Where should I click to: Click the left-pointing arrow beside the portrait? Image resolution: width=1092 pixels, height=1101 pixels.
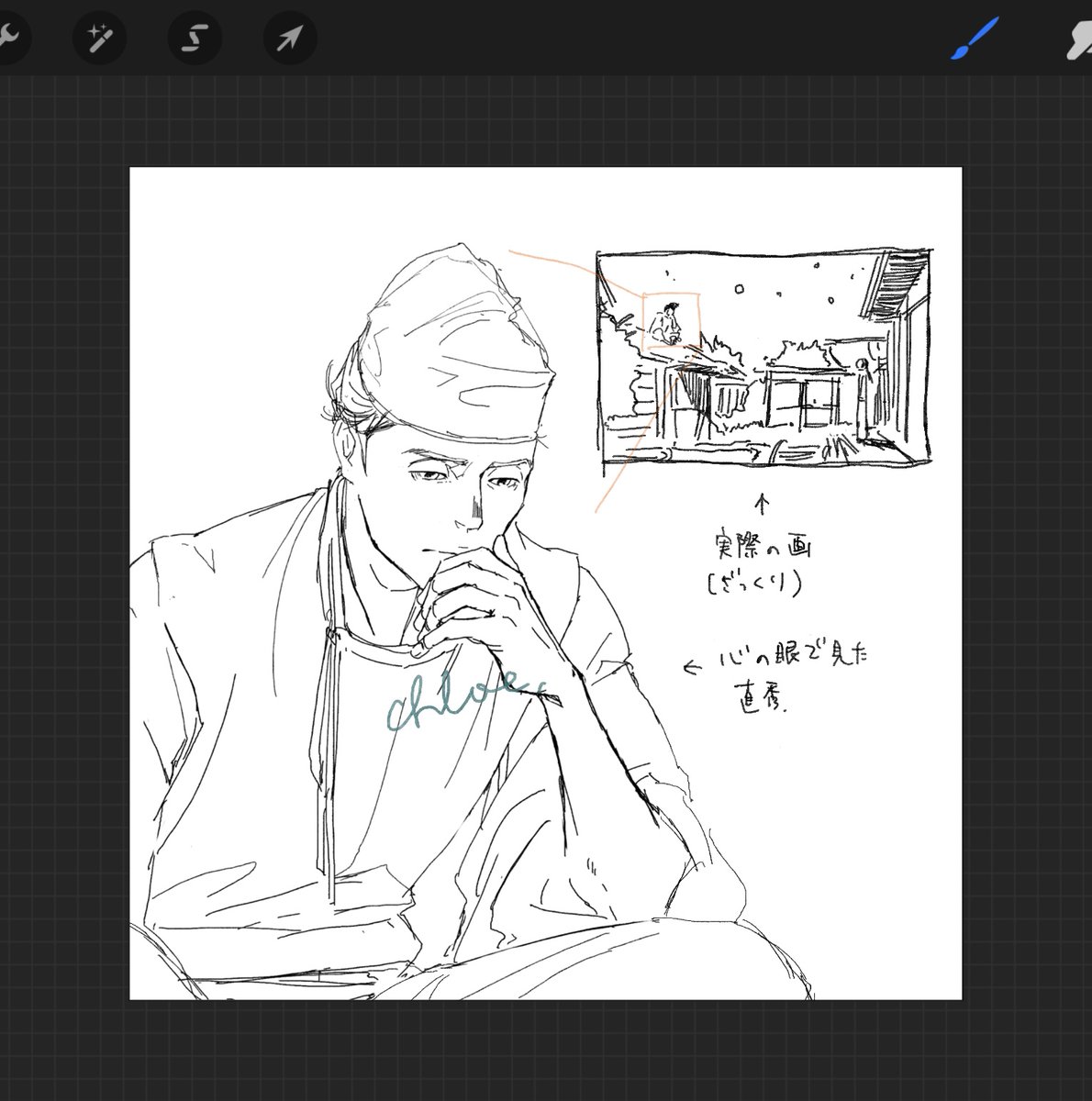(x=693, y=667)
